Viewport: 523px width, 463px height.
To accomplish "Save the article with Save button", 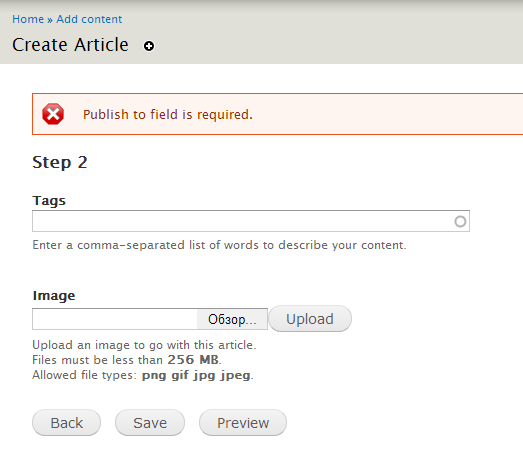I will click(x=150, y=423).
